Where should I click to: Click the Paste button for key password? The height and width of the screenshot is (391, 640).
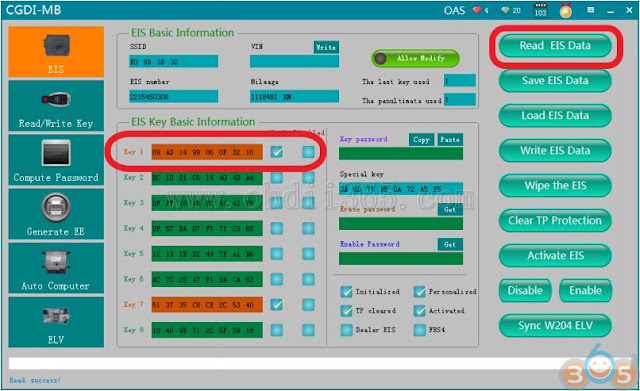[x=450, y=140]
